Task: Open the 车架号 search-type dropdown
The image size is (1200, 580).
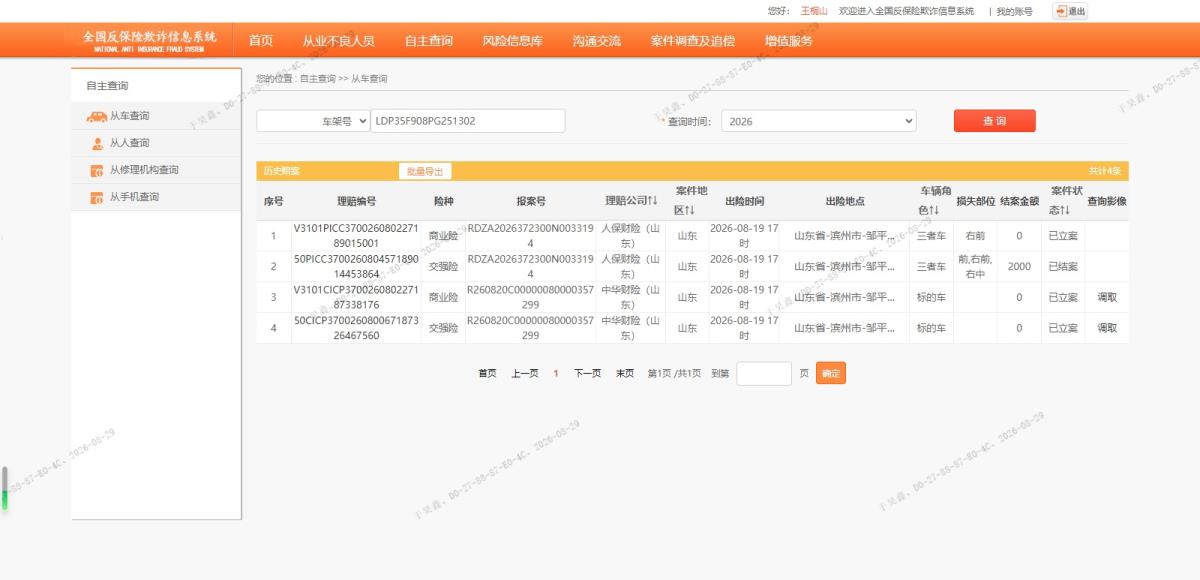Action: pos(313,121)
